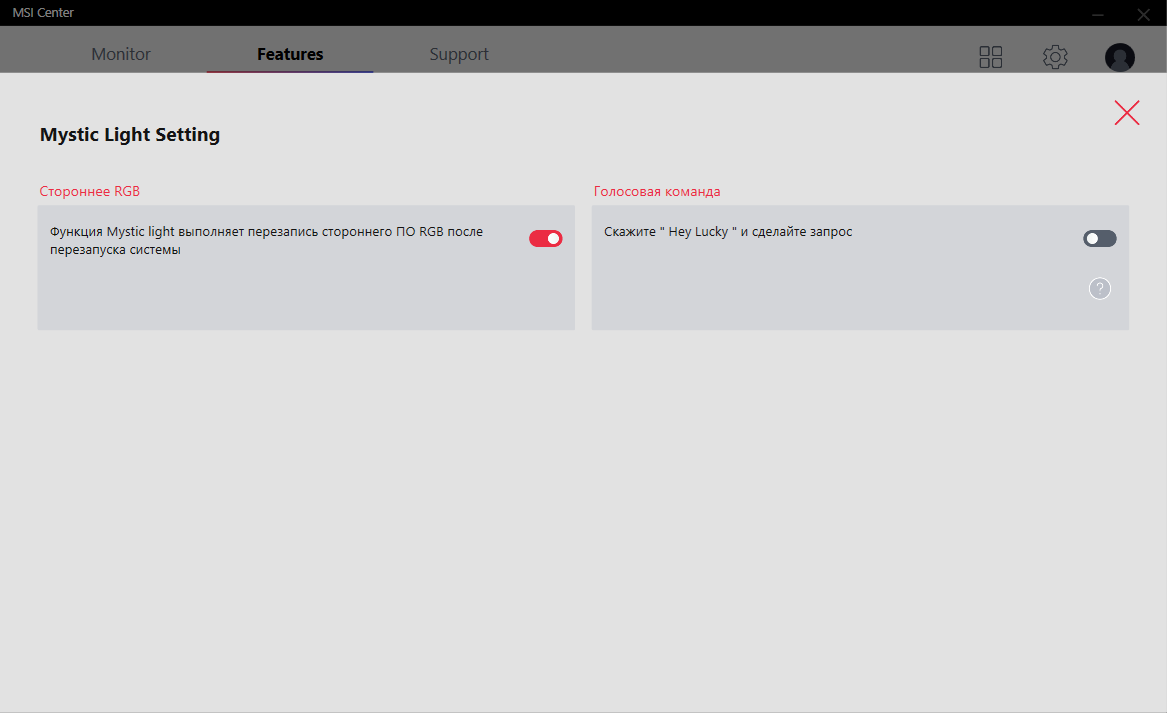Image resolution: width=1167 pixels, height=713 pixels.
Task: Close the Mystic Light Setting panel
Action: click(1127, 112)
